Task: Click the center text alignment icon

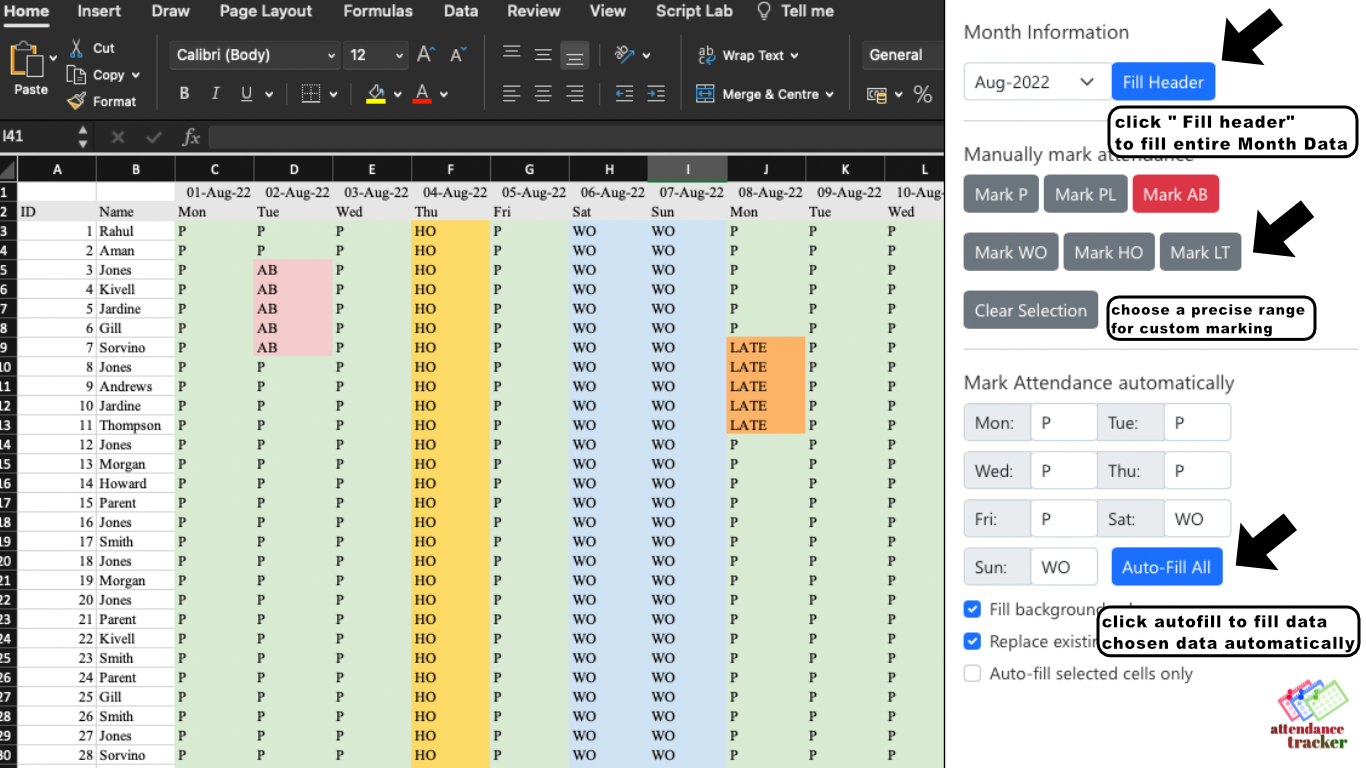Action: [543, 94]
